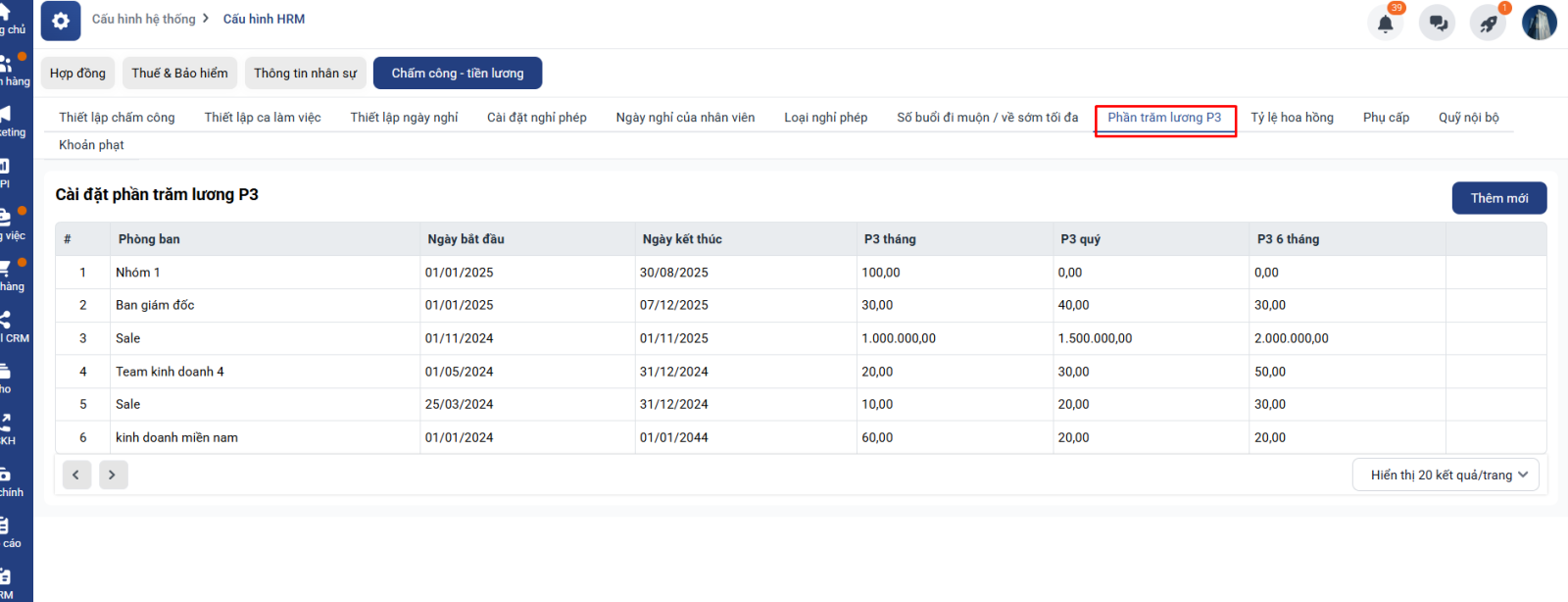Go to next page arrow
The image size is (1568, 602).
coord(113,475)
